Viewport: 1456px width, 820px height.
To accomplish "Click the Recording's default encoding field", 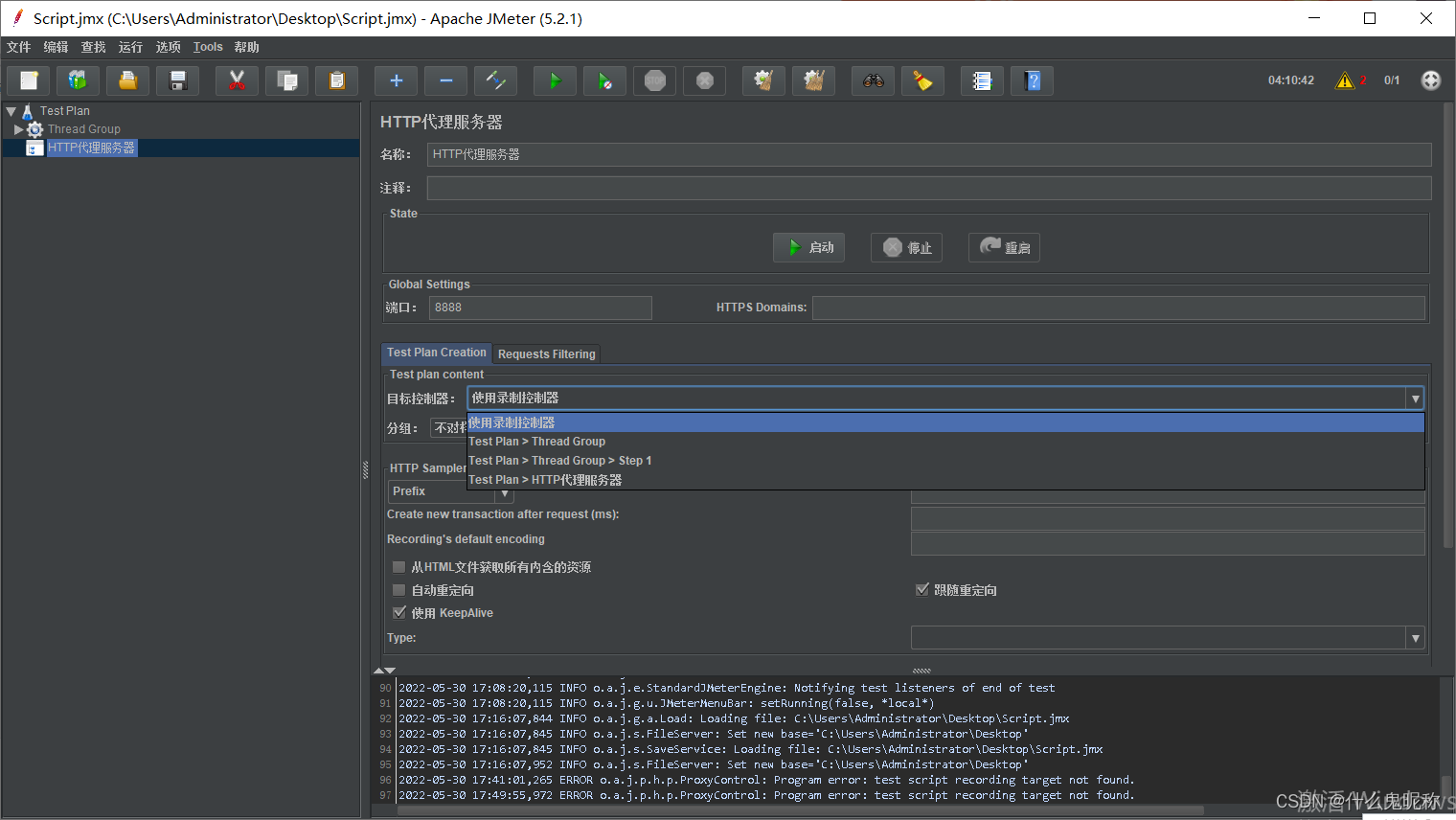I will tap(1168, 543).
